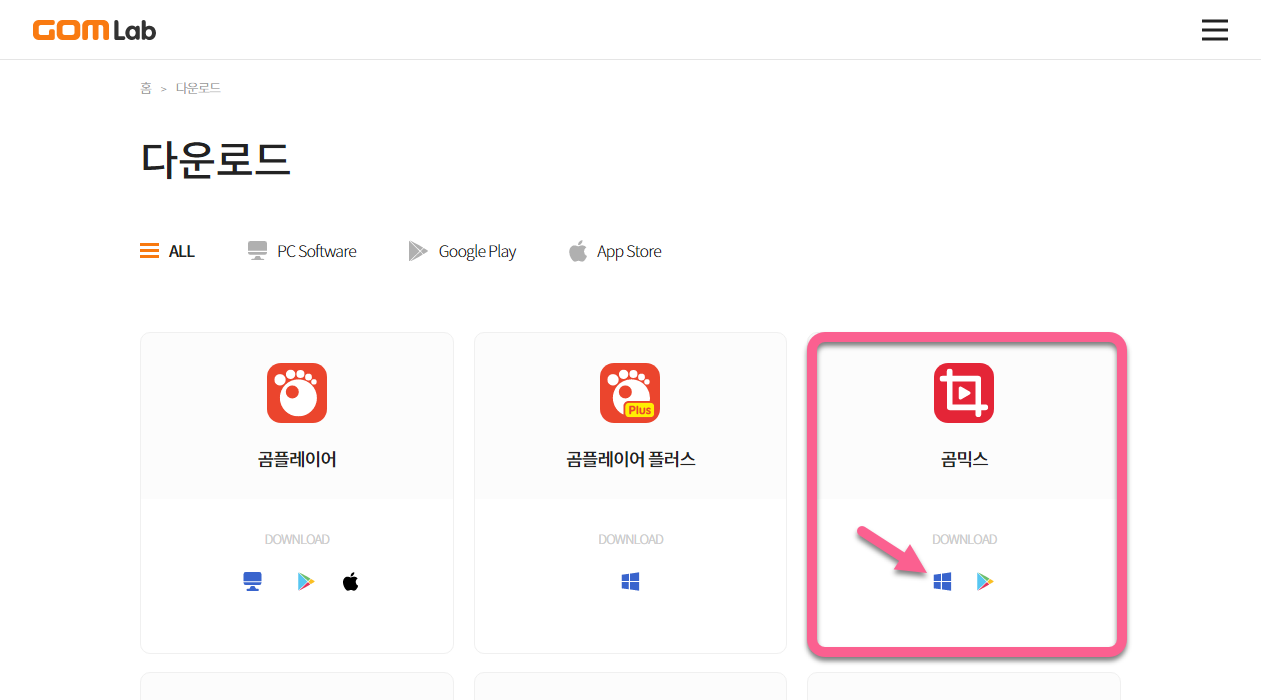The image size is (1261, 700).
Task: Open the 곰플레이어 product title
Action: tap(297, 460)
